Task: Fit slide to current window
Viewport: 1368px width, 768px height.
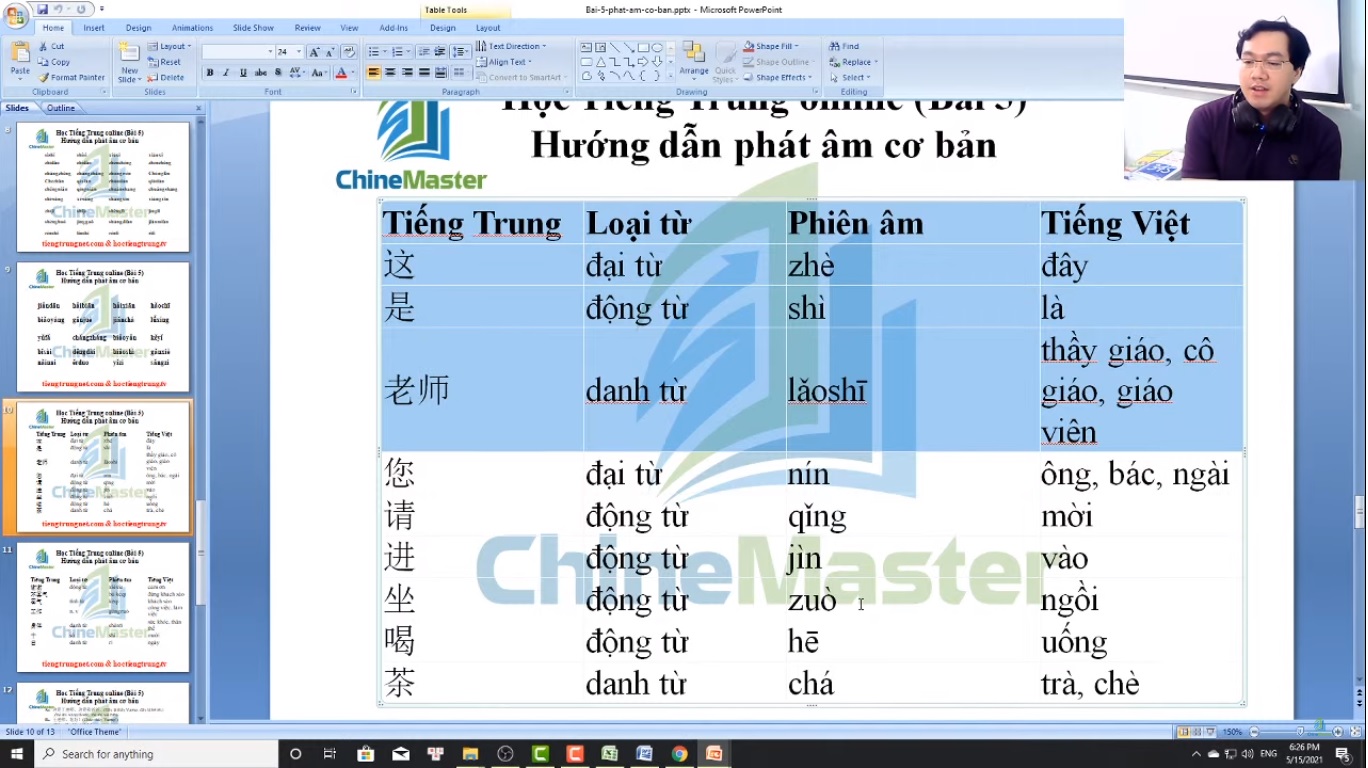Action: point(1357,732)
